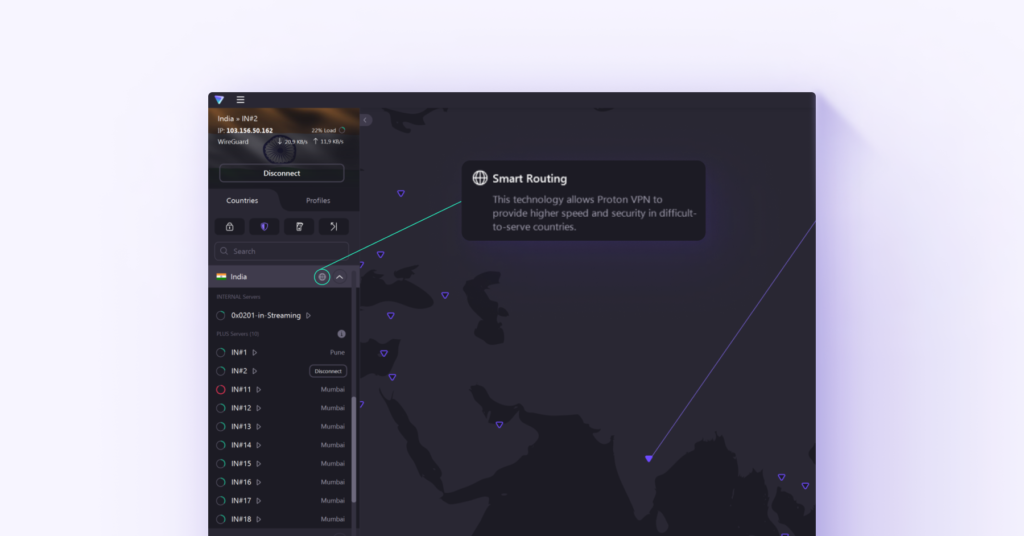Viewport: 1024px width, 536px height.
Task: Click Mumbai label in IN#11 row
Action: pos(332,390)
